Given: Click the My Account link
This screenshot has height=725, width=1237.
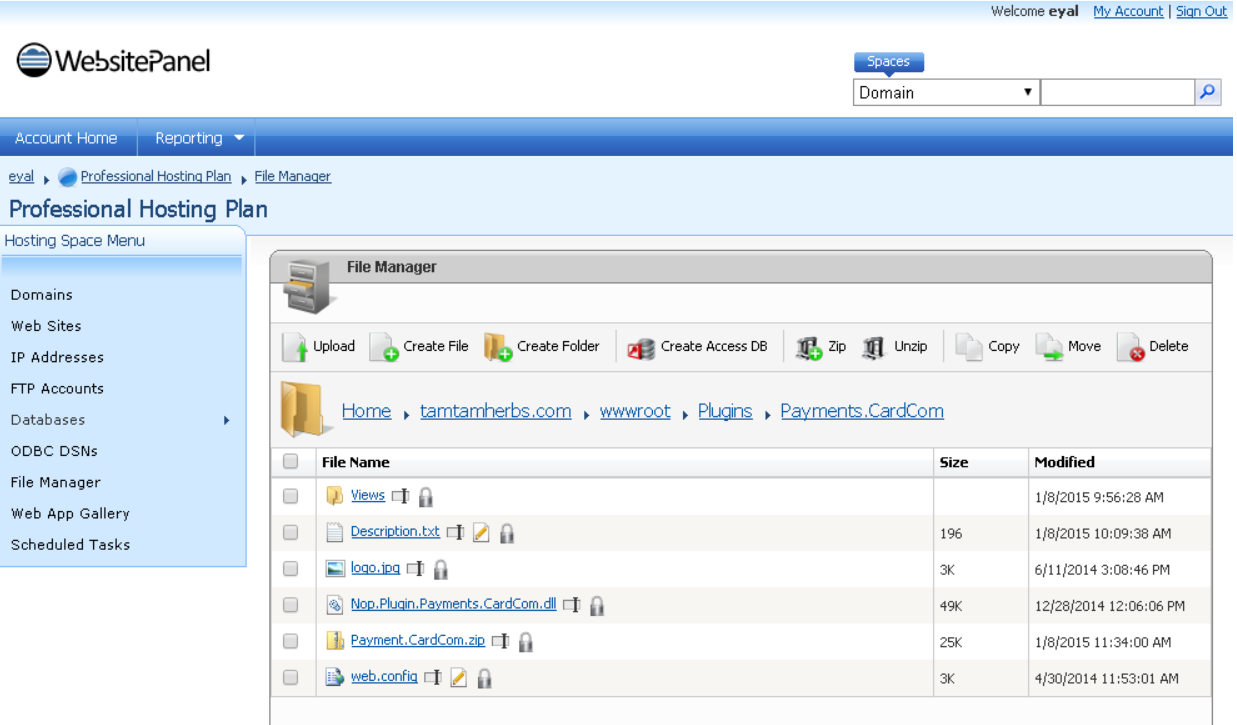Looking at the screenshot, I should pos(1128,11).
